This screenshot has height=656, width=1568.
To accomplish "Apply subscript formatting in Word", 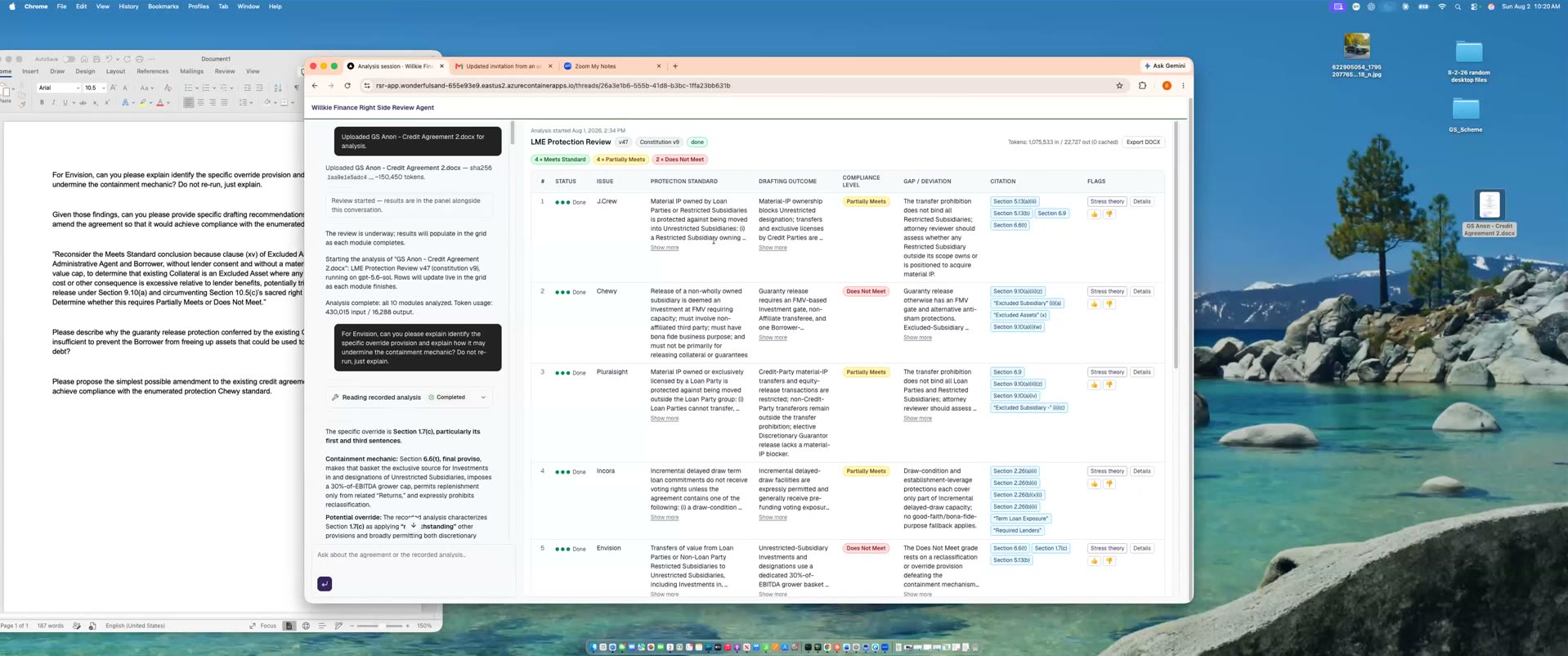I will click(x=95, y=102).
